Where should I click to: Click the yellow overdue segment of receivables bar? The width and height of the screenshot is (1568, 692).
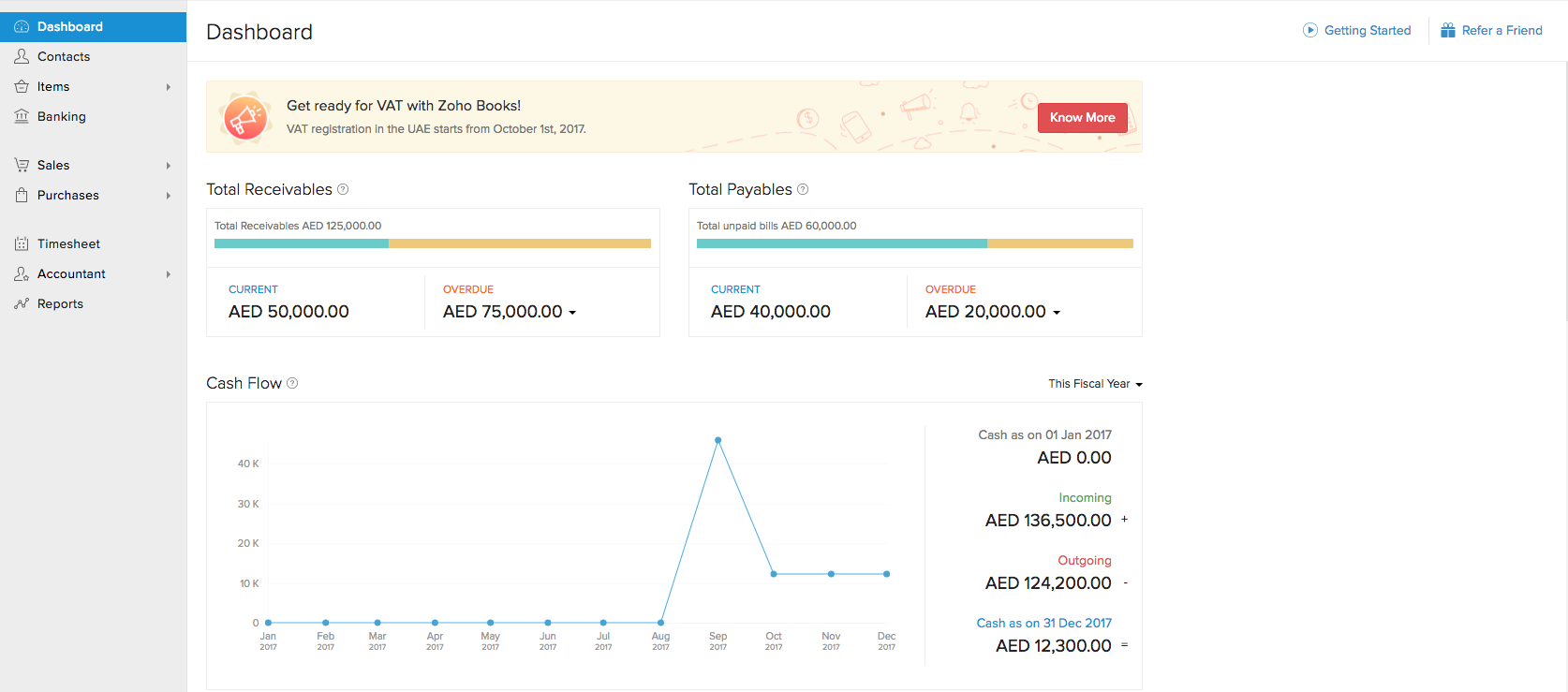[x=519, y=243]
